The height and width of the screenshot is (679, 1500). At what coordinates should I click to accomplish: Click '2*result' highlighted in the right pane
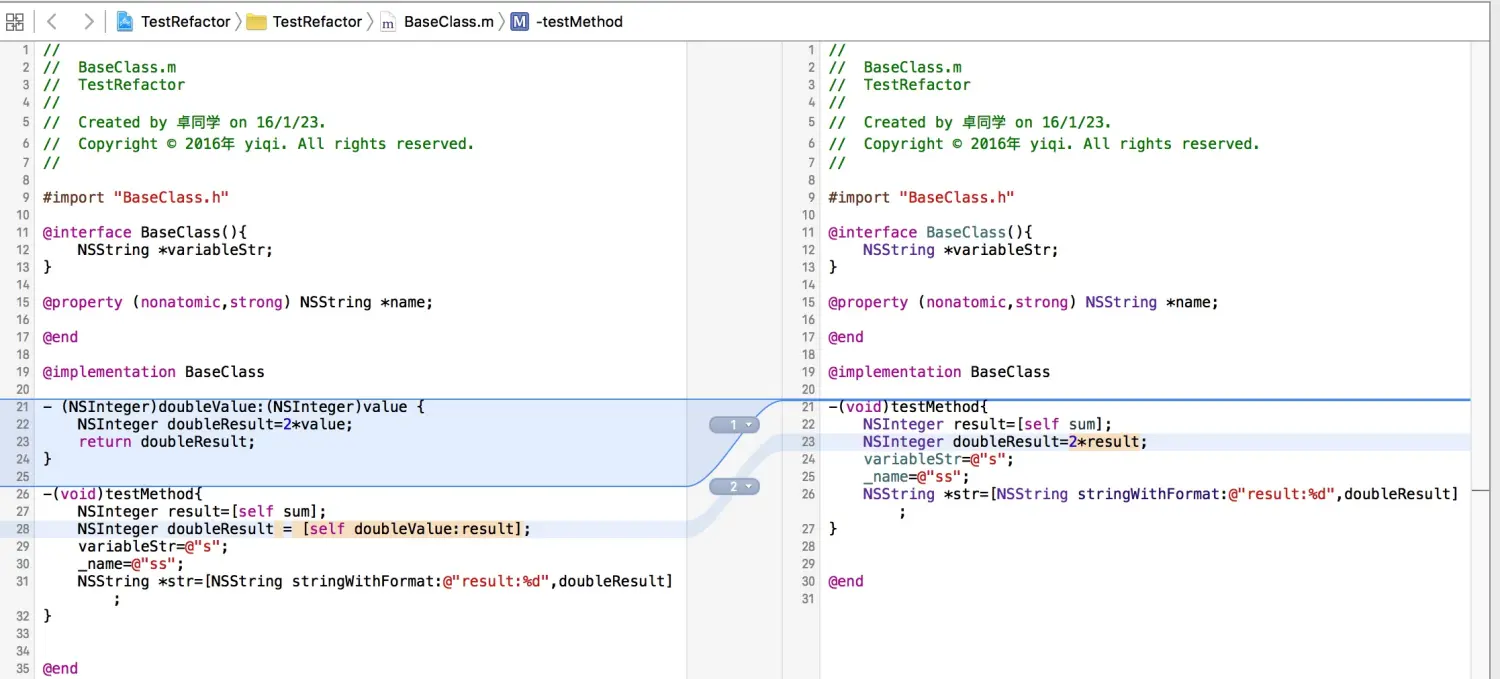(1104, 441)
